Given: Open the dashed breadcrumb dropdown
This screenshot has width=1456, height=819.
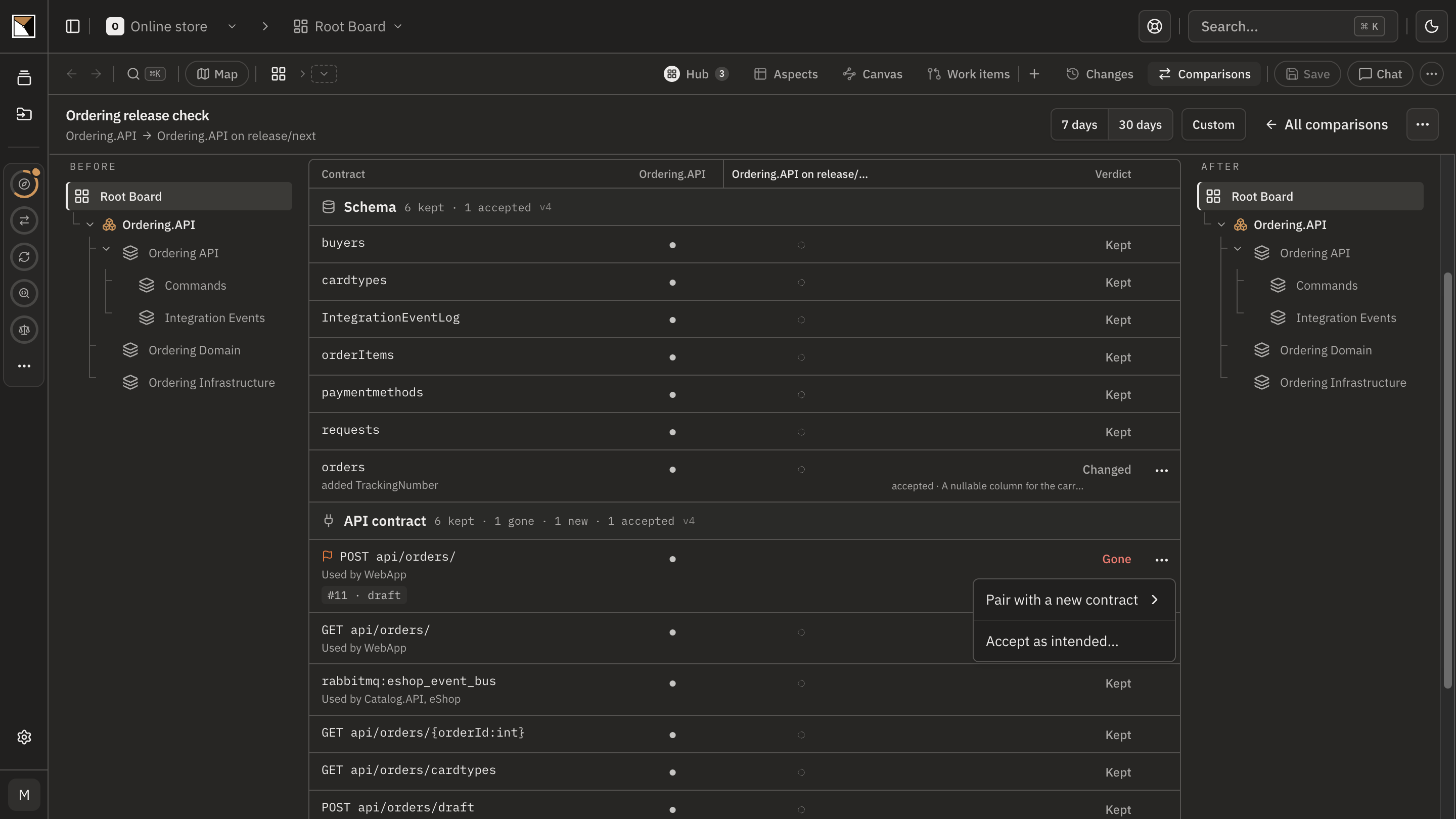Looking at the screenshot, I should coord(324,74).
